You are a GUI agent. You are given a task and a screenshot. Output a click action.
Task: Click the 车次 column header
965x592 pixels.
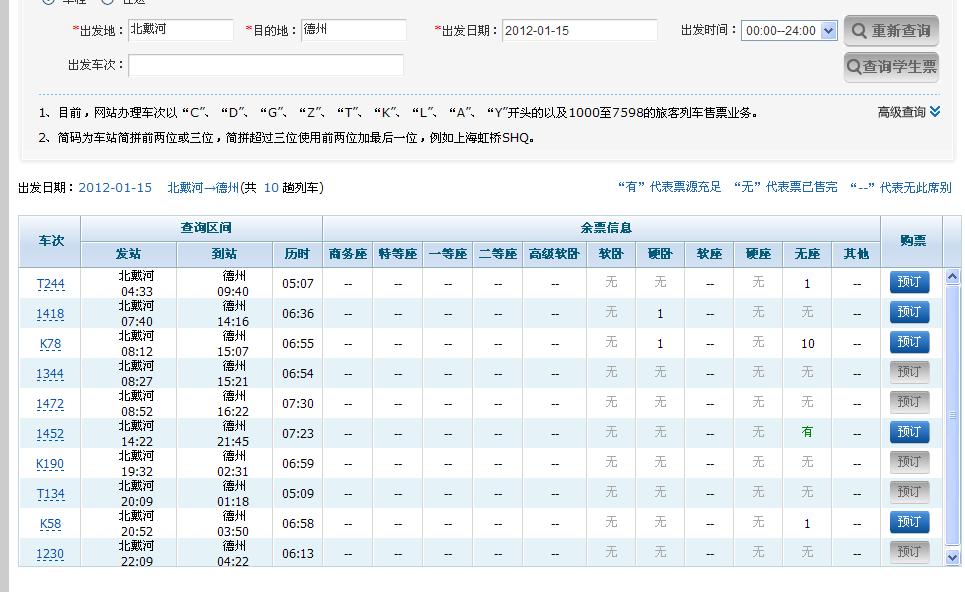point(50,241)
